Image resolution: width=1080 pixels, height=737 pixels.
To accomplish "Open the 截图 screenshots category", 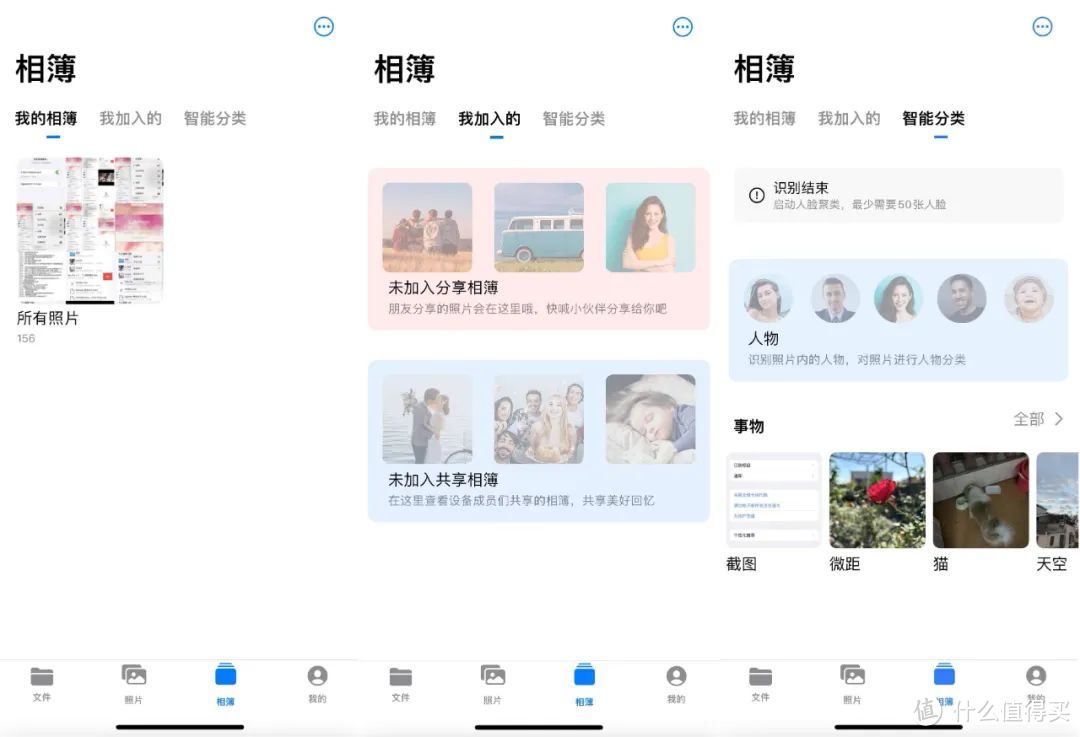I will point(774,500).
